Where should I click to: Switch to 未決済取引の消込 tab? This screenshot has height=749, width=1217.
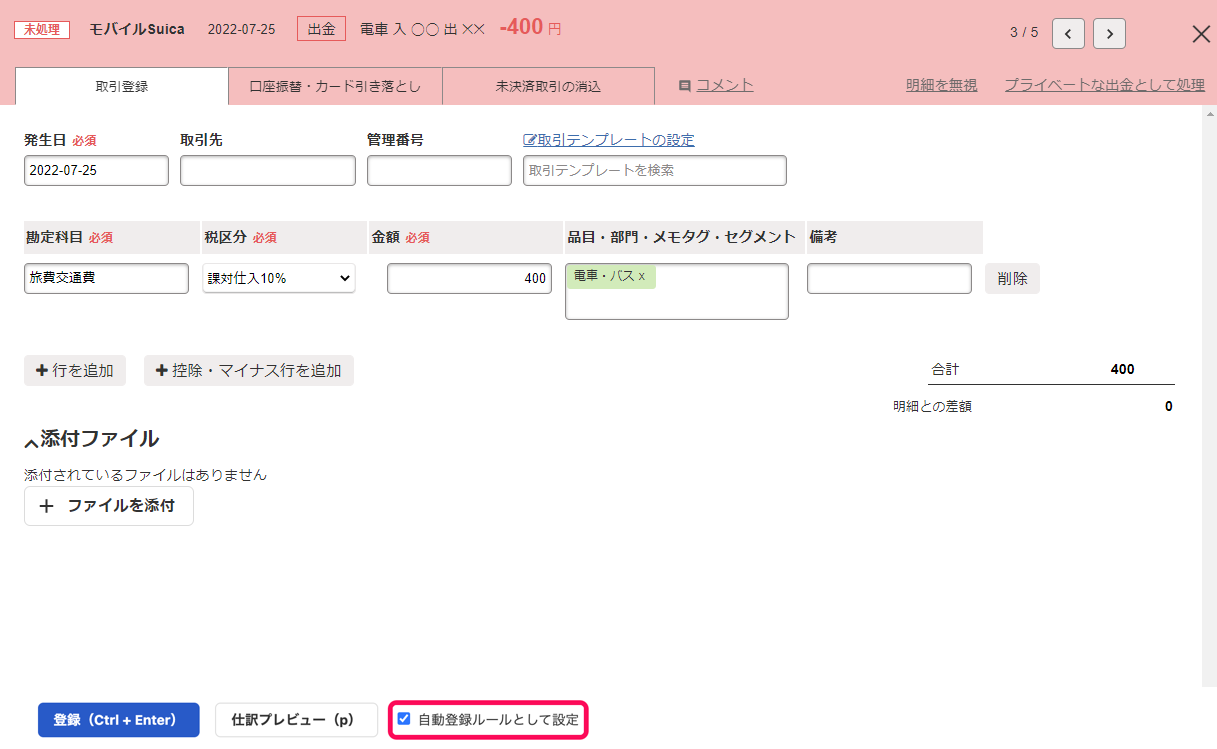point(548,86)
